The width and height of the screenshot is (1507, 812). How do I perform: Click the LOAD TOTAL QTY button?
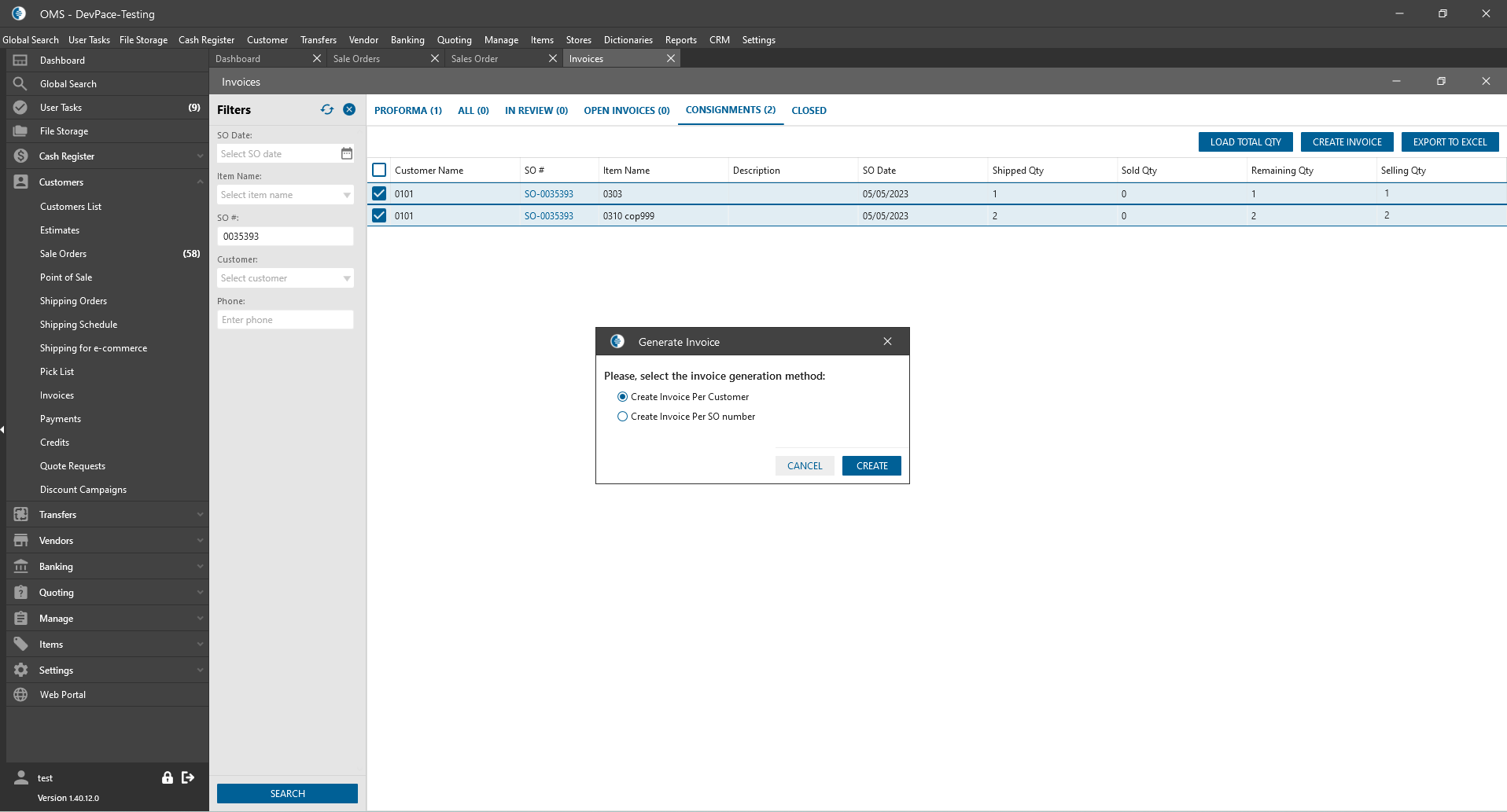tap(1246, 142)
